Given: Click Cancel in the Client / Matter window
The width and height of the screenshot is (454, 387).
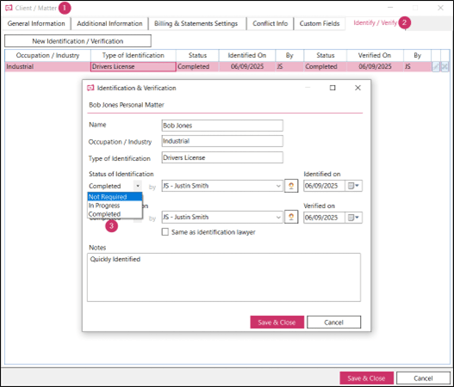Looking at the screenshot, I should point(423,378).
